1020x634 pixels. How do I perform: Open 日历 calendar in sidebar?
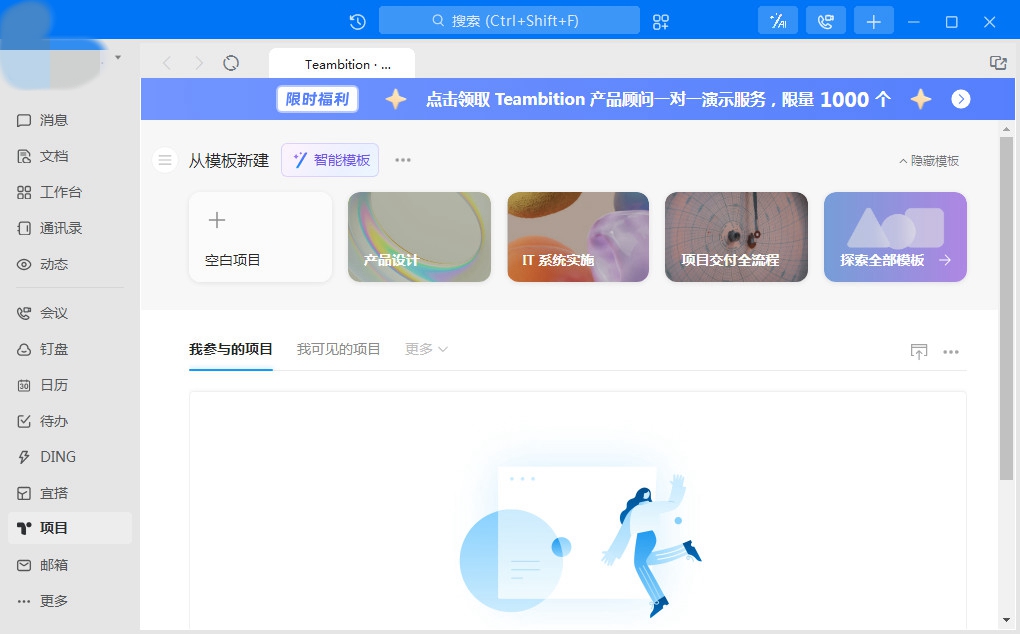pos(70,385)
